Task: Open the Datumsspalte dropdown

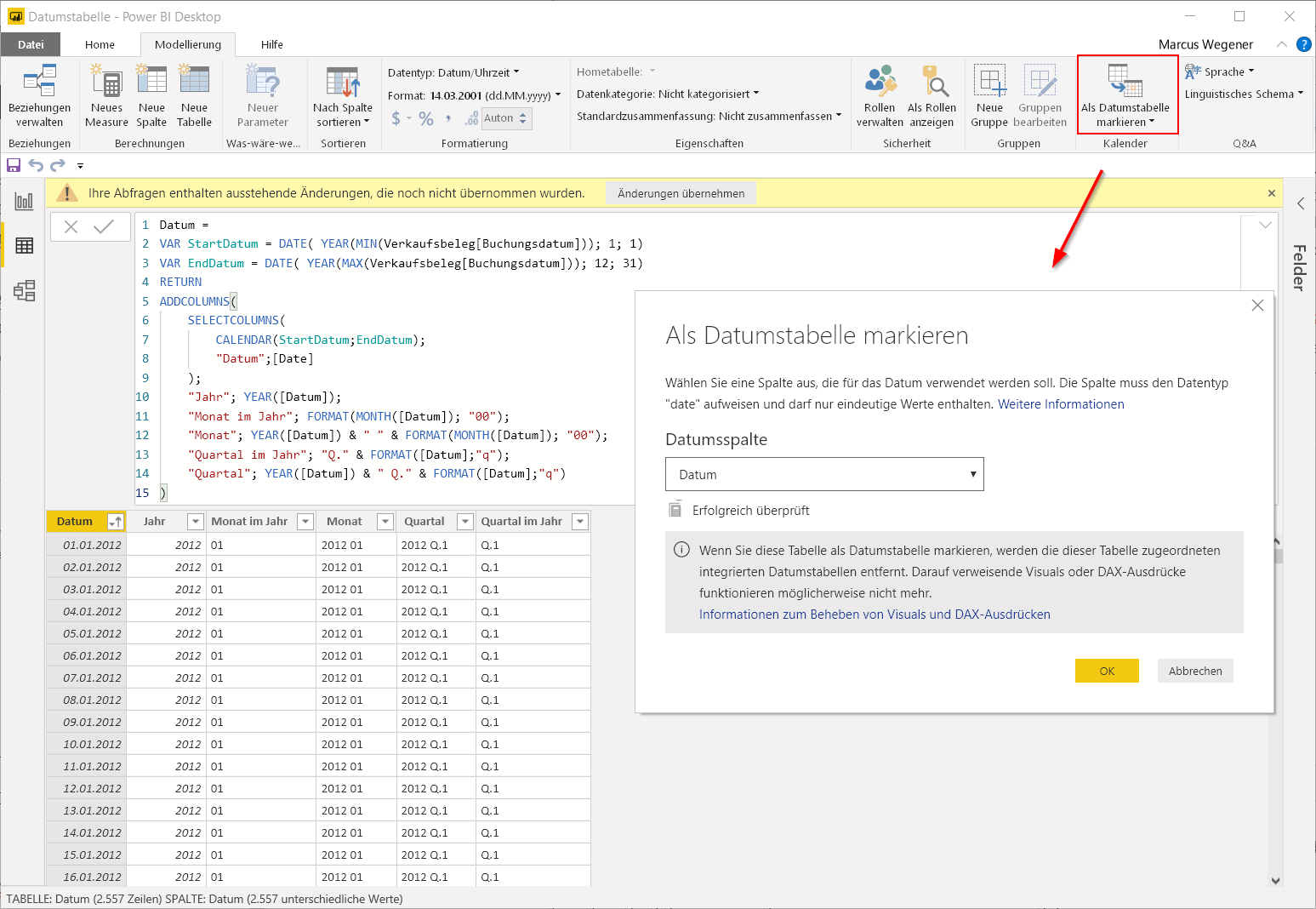Action: (x=824, y=474)
